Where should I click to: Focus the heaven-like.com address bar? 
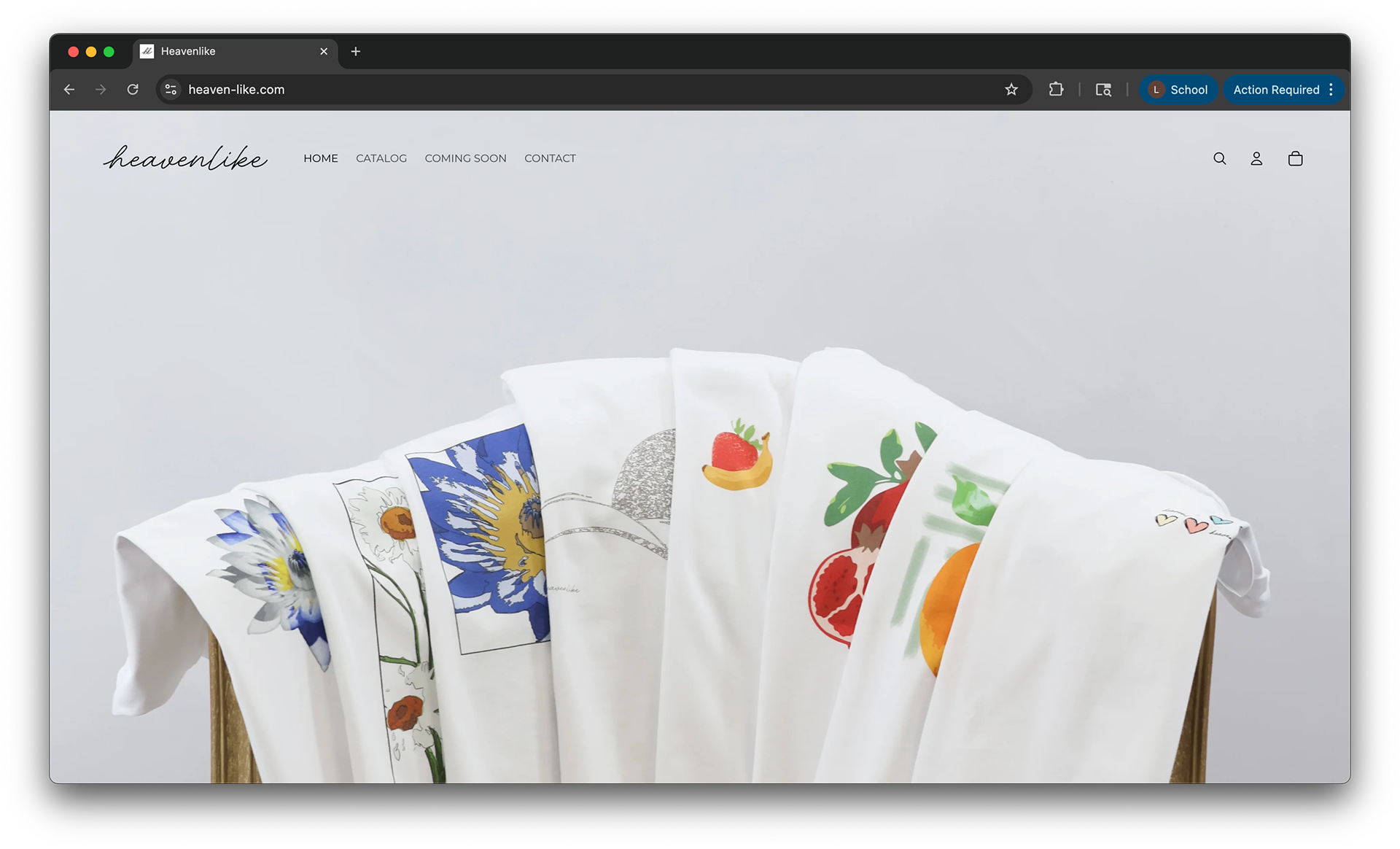pyautogui.click(x=510, y=90)
